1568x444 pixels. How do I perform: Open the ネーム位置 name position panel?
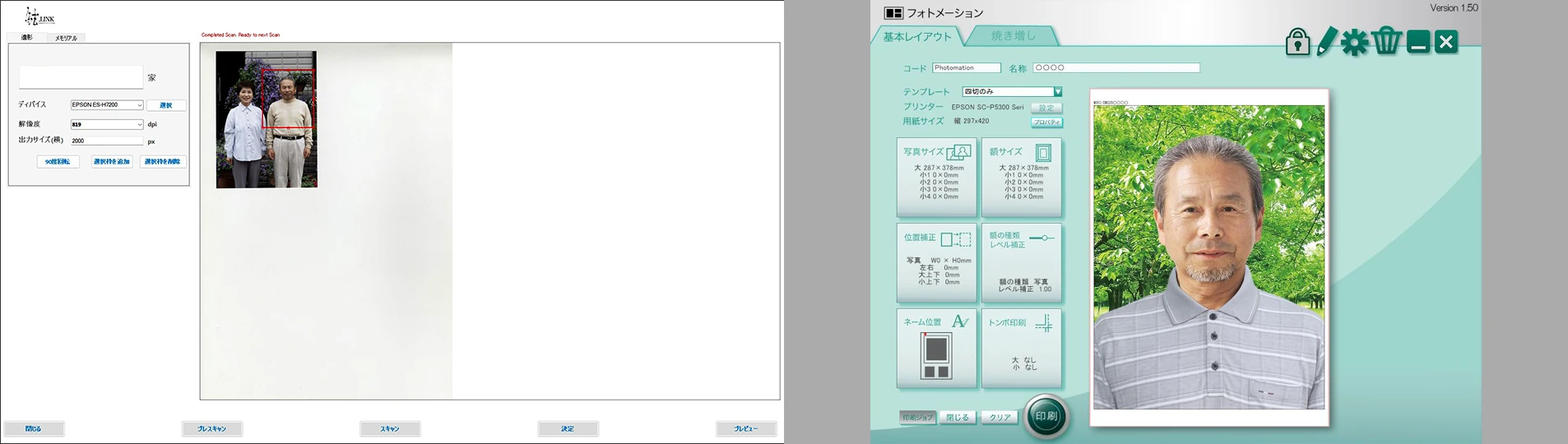point(936,348)
